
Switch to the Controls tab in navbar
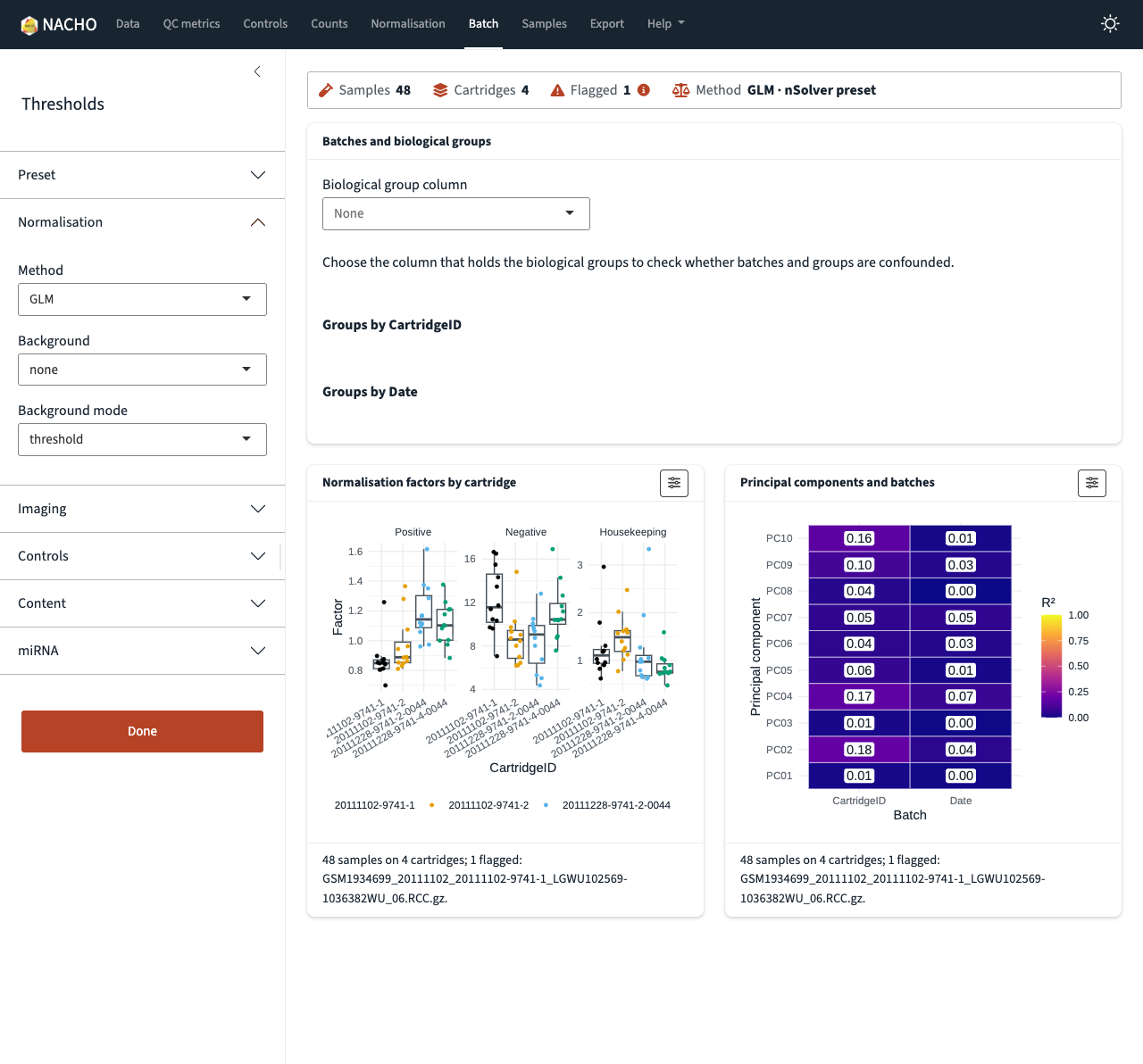tap(265, 24)
